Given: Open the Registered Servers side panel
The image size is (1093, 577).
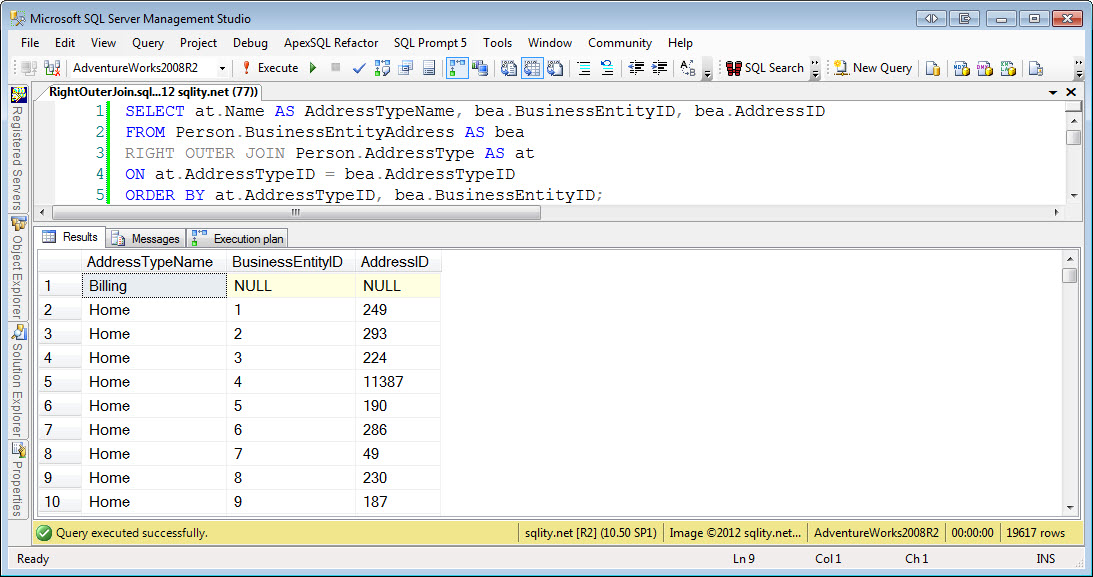Looking at the screenshot, I should pos(18,149).
